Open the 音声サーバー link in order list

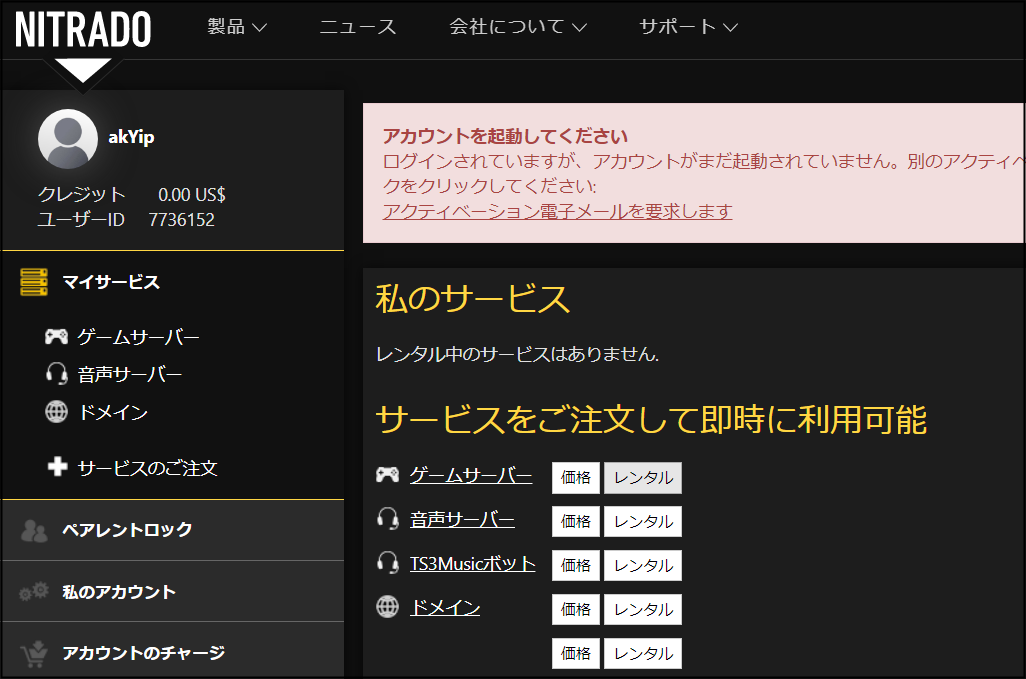462,519
